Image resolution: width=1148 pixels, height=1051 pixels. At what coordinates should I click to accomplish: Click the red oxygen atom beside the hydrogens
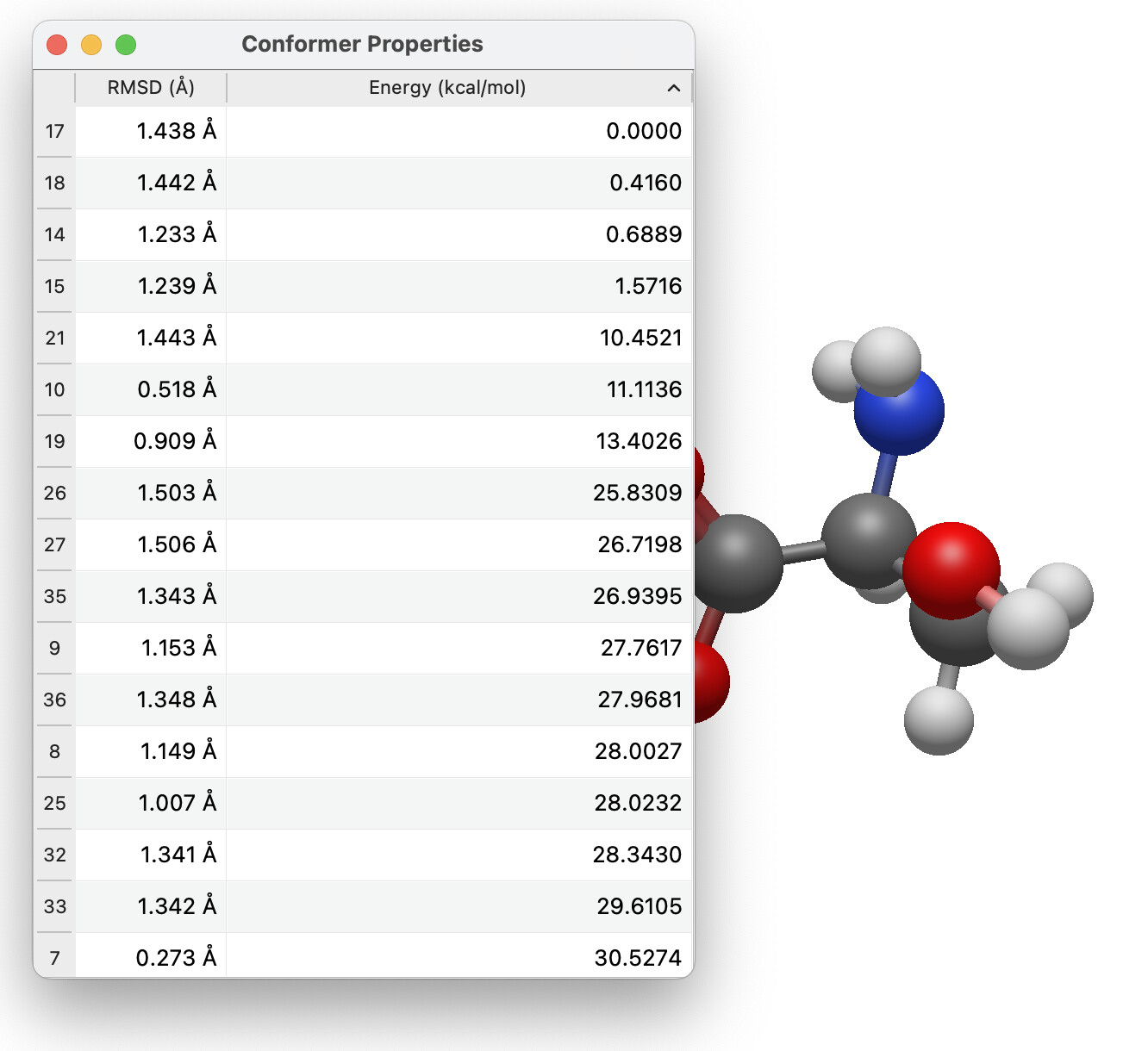[950, 569]
